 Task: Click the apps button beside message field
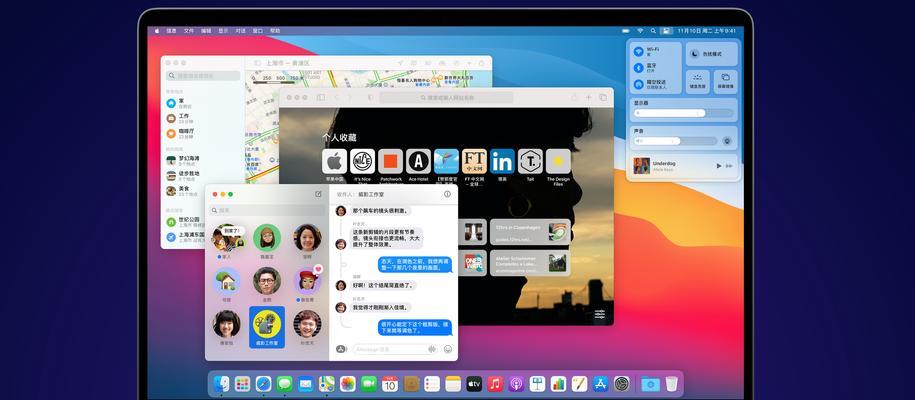tap(341, 349)
